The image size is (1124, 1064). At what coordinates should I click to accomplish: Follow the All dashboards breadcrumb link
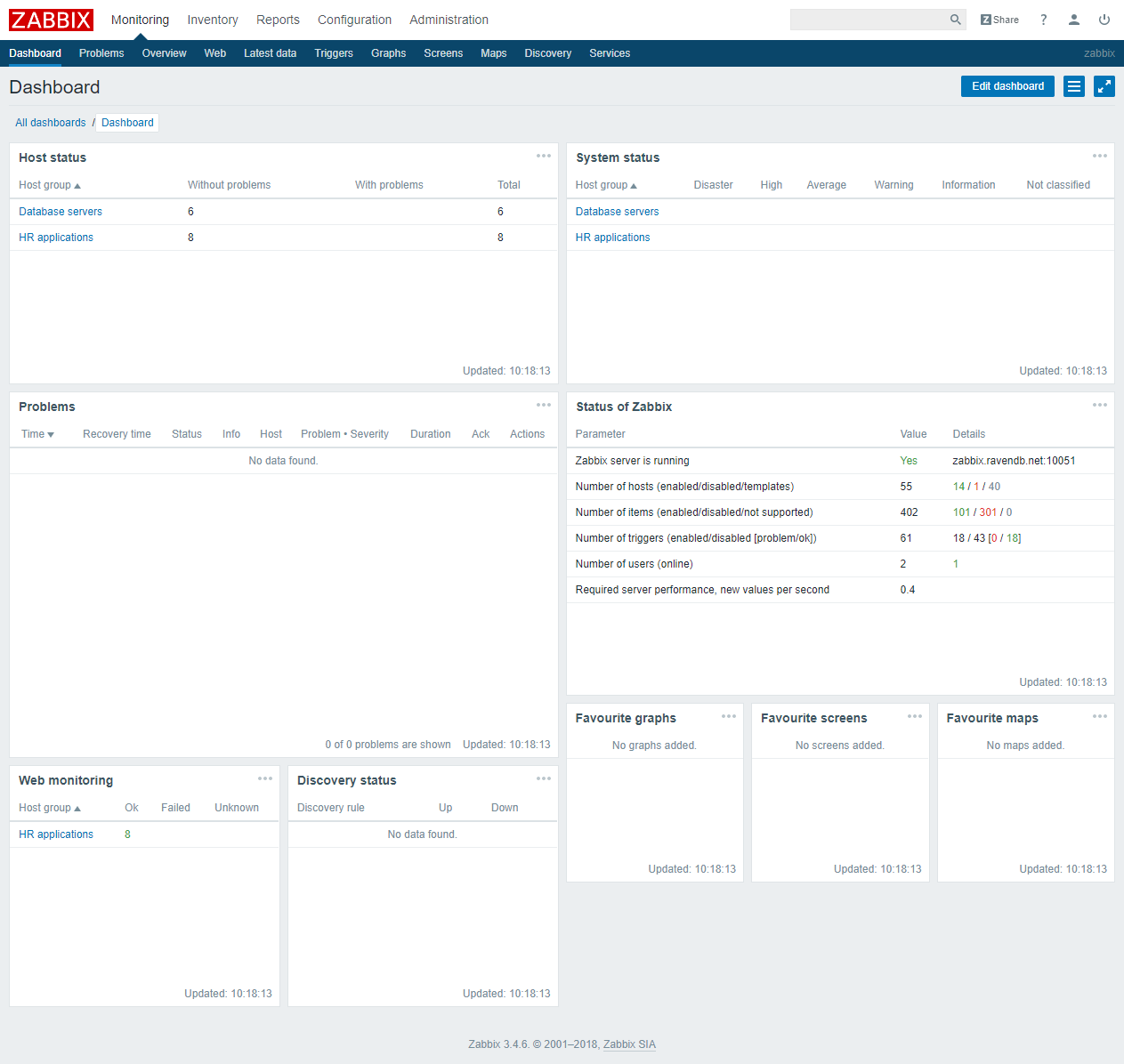pos(51,123)
